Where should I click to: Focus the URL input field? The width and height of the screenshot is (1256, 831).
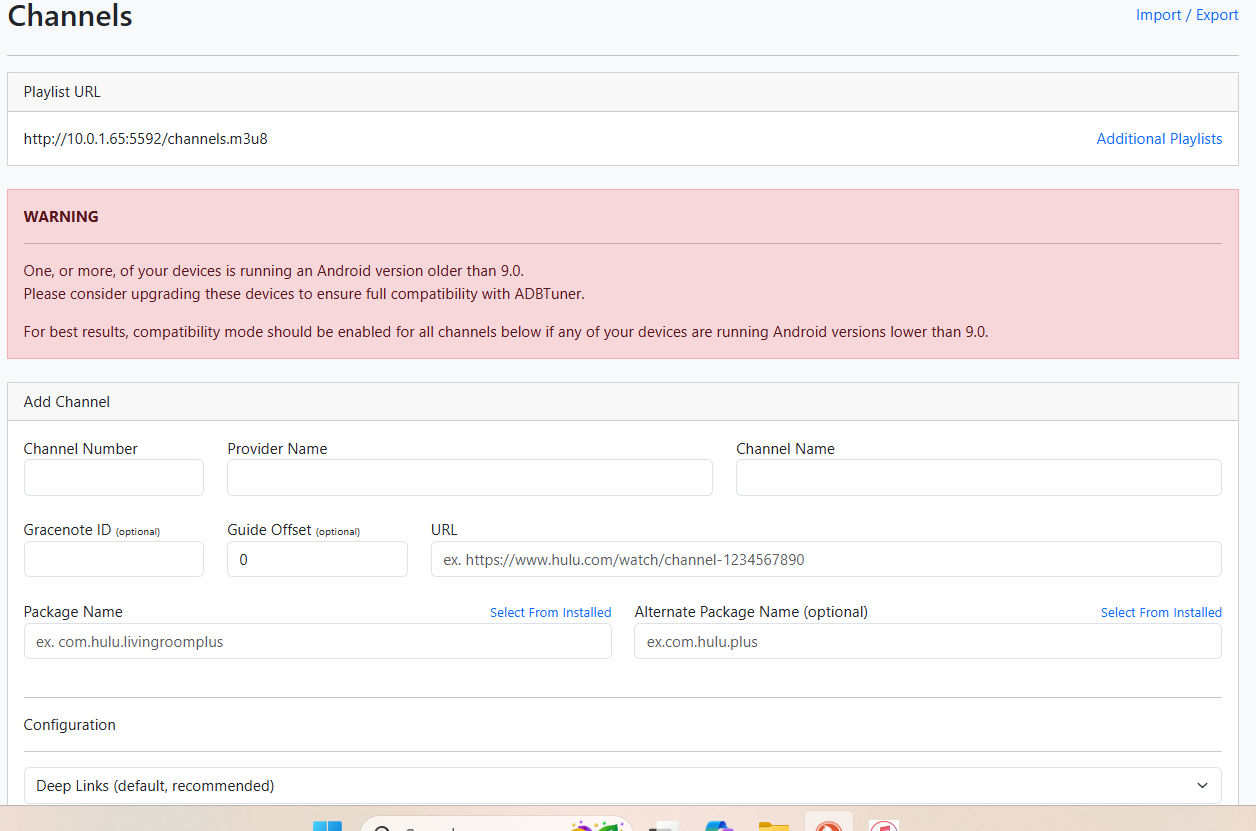[826, 559]
